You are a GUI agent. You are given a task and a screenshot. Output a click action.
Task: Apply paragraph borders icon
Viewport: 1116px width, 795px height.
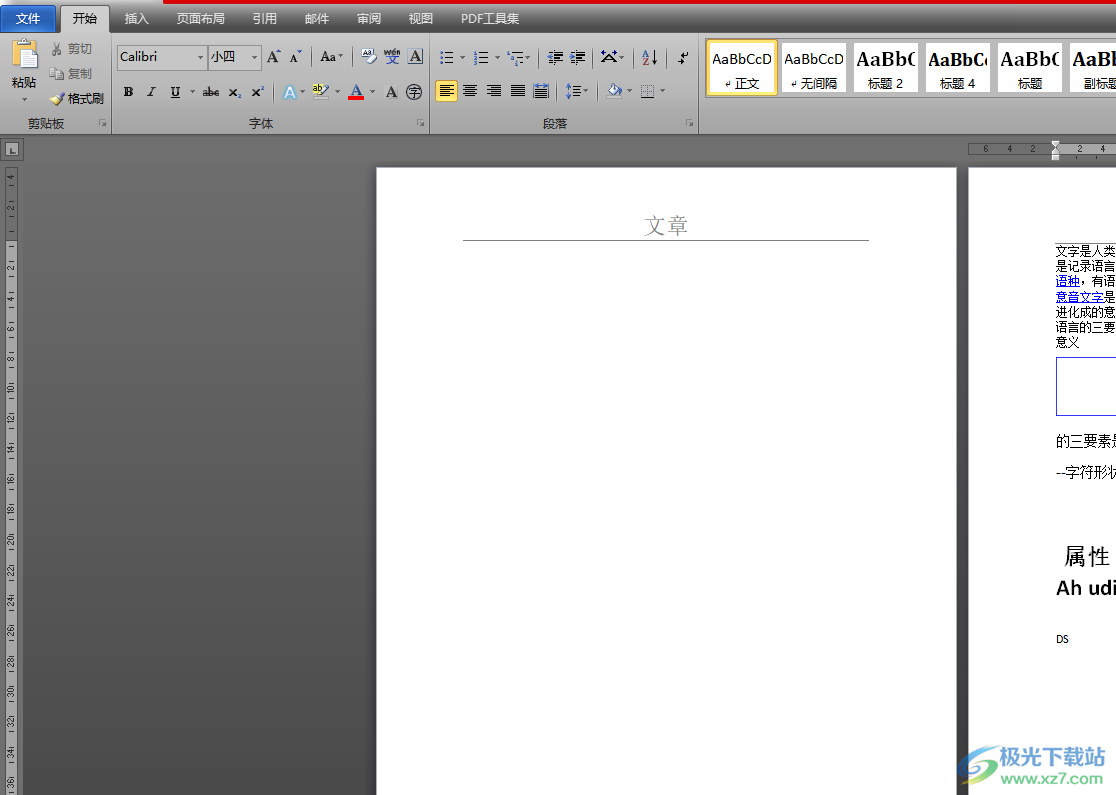tap(647, 90)
